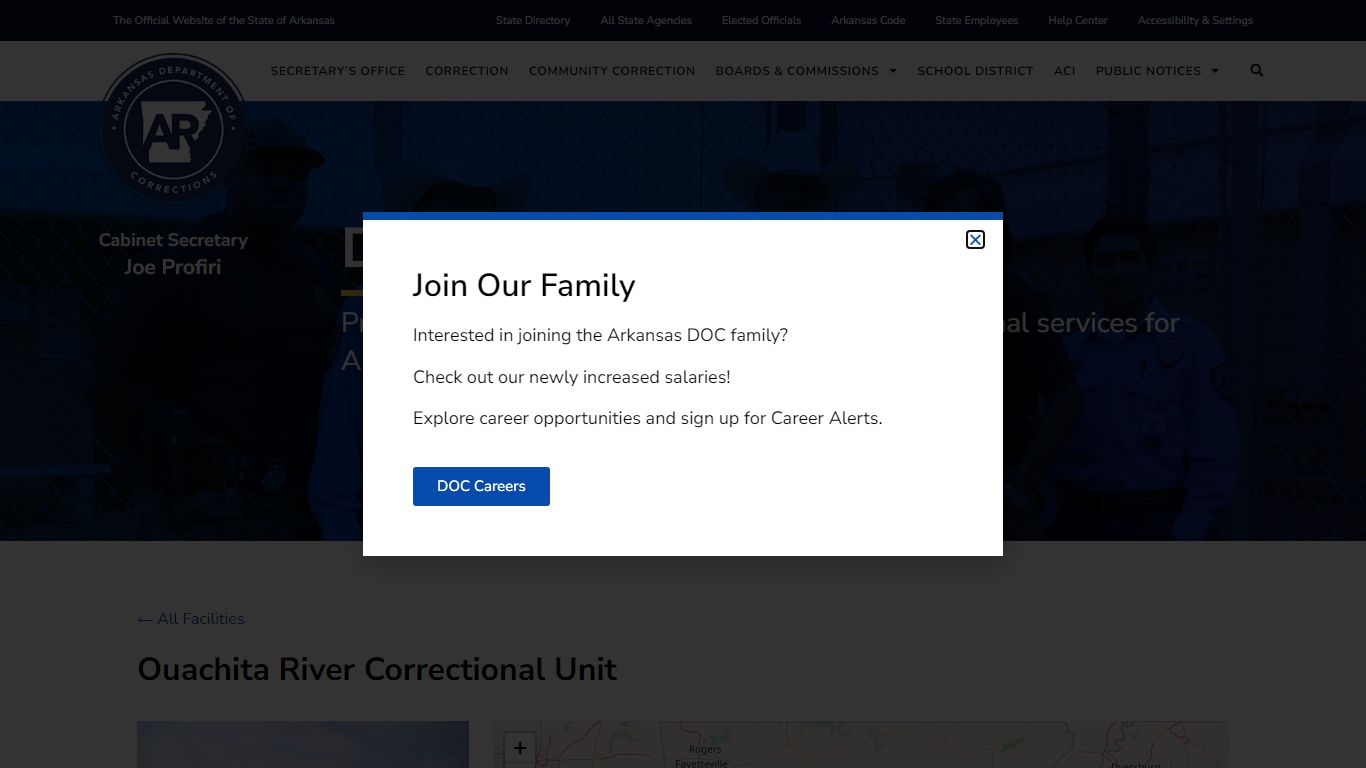Go to the Correction menu item

point(467,71)
